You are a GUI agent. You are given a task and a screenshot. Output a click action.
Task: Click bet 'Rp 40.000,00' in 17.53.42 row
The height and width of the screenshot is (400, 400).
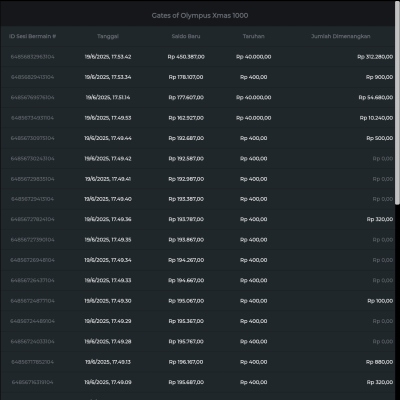tap(253, 57)
